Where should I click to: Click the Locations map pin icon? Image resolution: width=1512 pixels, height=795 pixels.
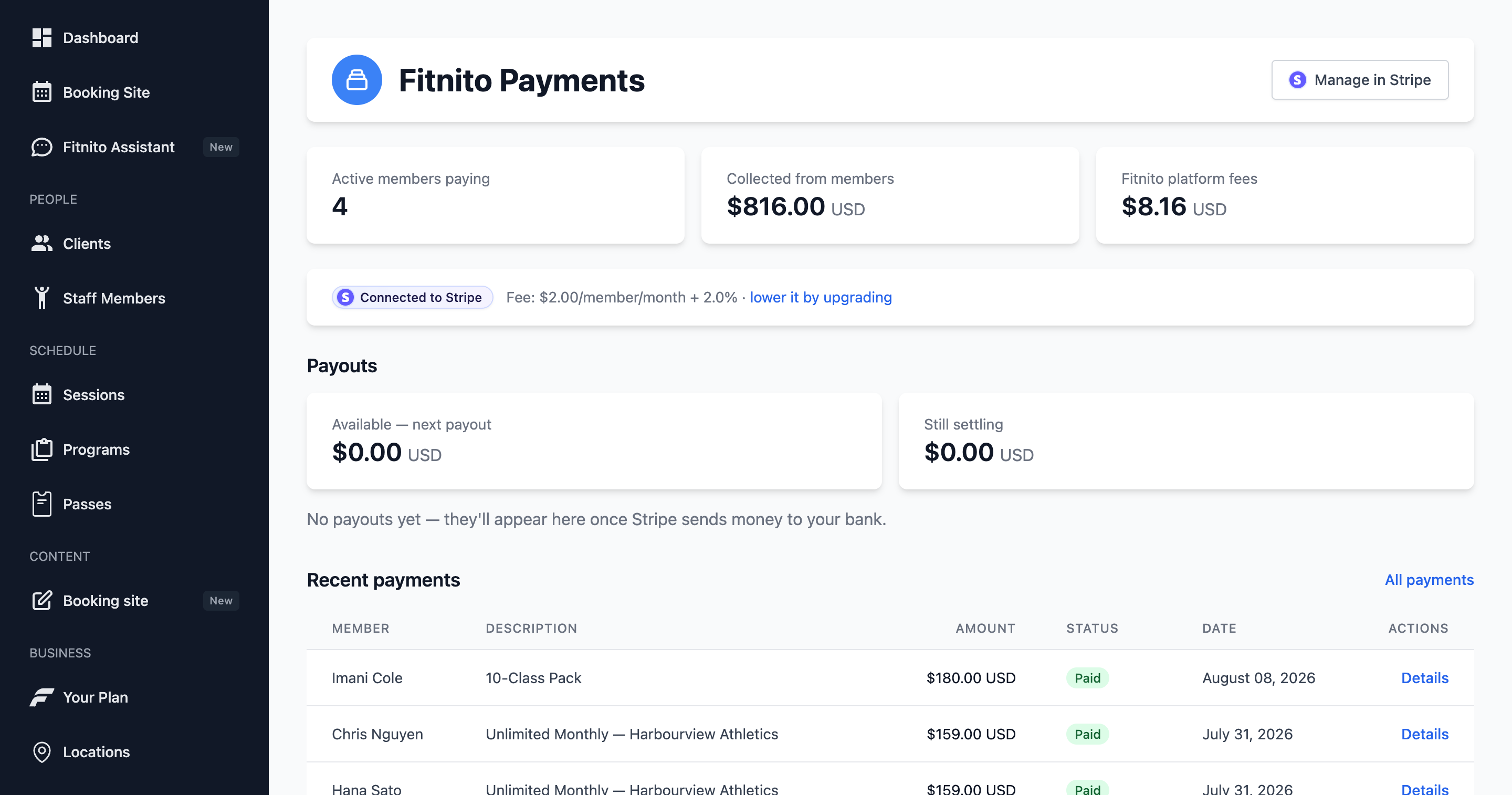click(41, 752)
